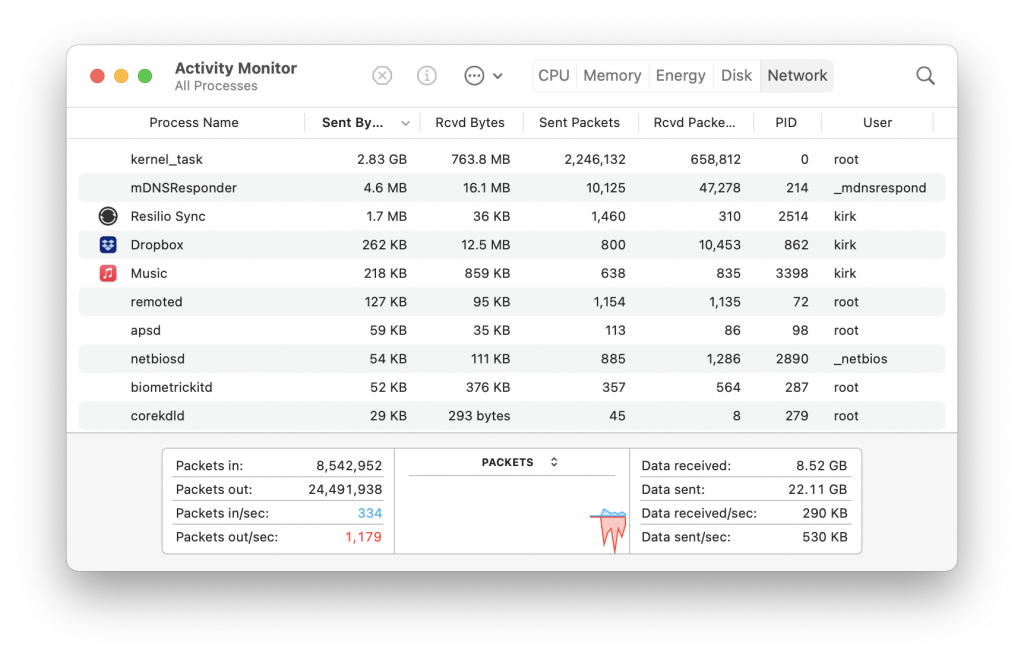Viewport: 1024px width, 659px height.
Task: Click the Resilio Sync app icon
Action: [108, 216]
